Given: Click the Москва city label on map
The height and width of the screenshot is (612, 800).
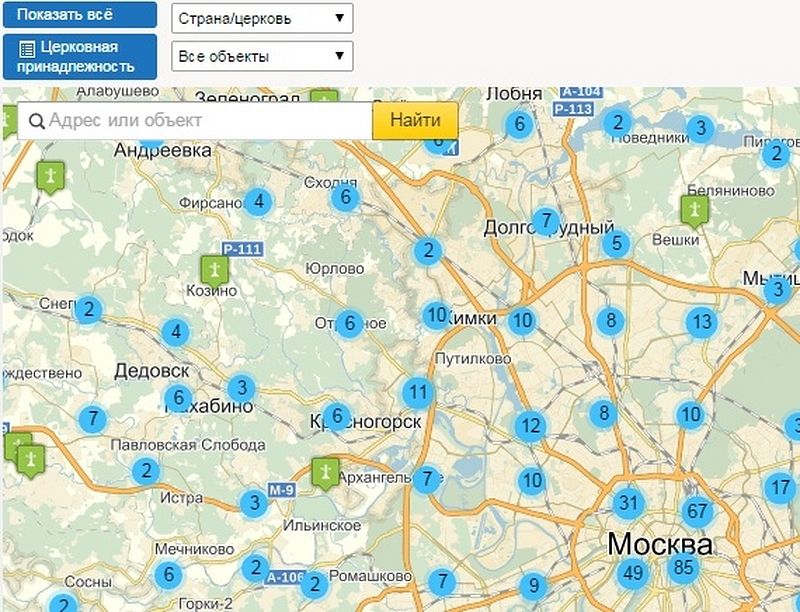Looking at the screenshot, I should pos(660,545).
